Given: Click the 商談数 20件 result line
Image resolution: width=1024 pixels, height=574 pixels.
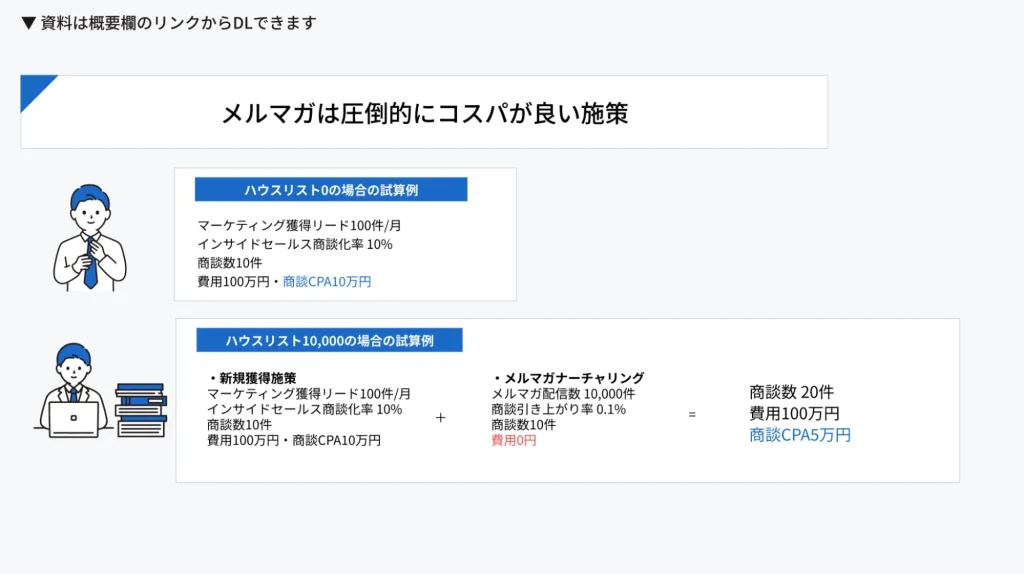Looking at the screenshot, I should click(791, 392).
